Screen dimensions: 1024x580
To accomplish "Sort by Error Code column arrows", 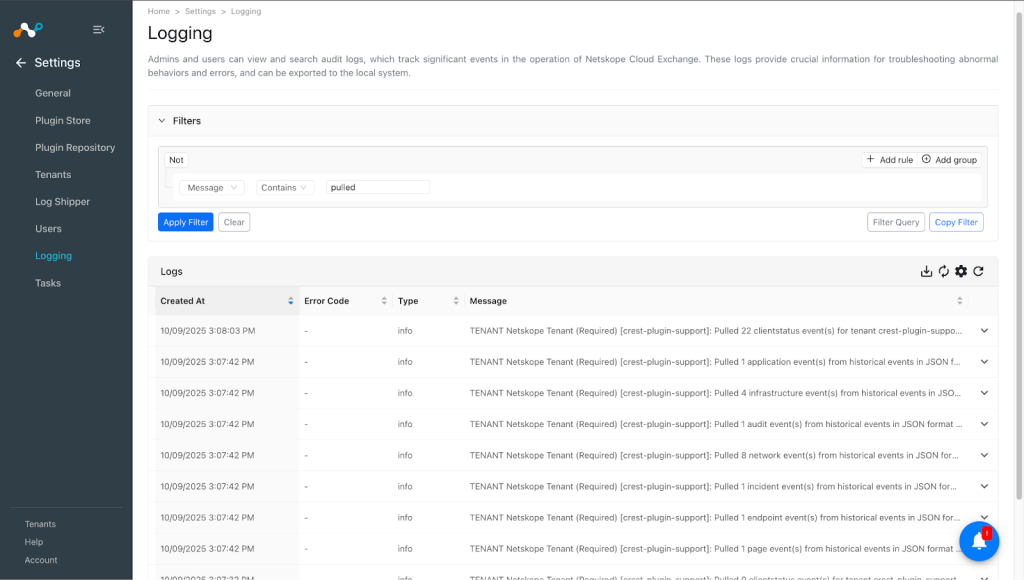I will click(x=384, y=301).
